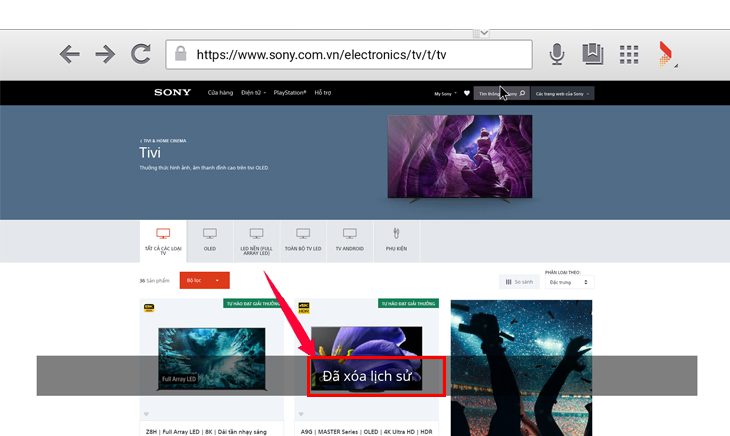The width and height of the screenshot is (730, 436).
Task: Favorite the Z8H TV with its heart icon
Action: click(146, 414)
